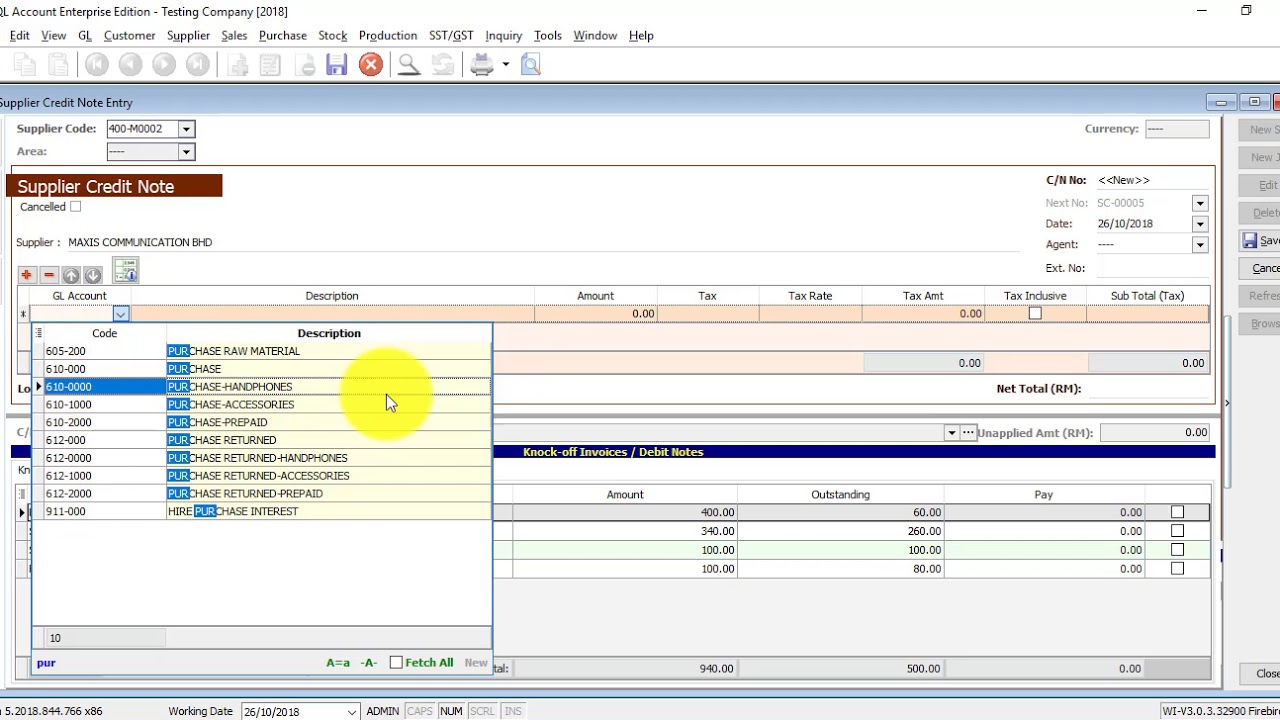Viewport: 1280px width, 720px height.
Task: Select PURCHASE RETURNED account 612-000
Action: click(x=263, y=440)
